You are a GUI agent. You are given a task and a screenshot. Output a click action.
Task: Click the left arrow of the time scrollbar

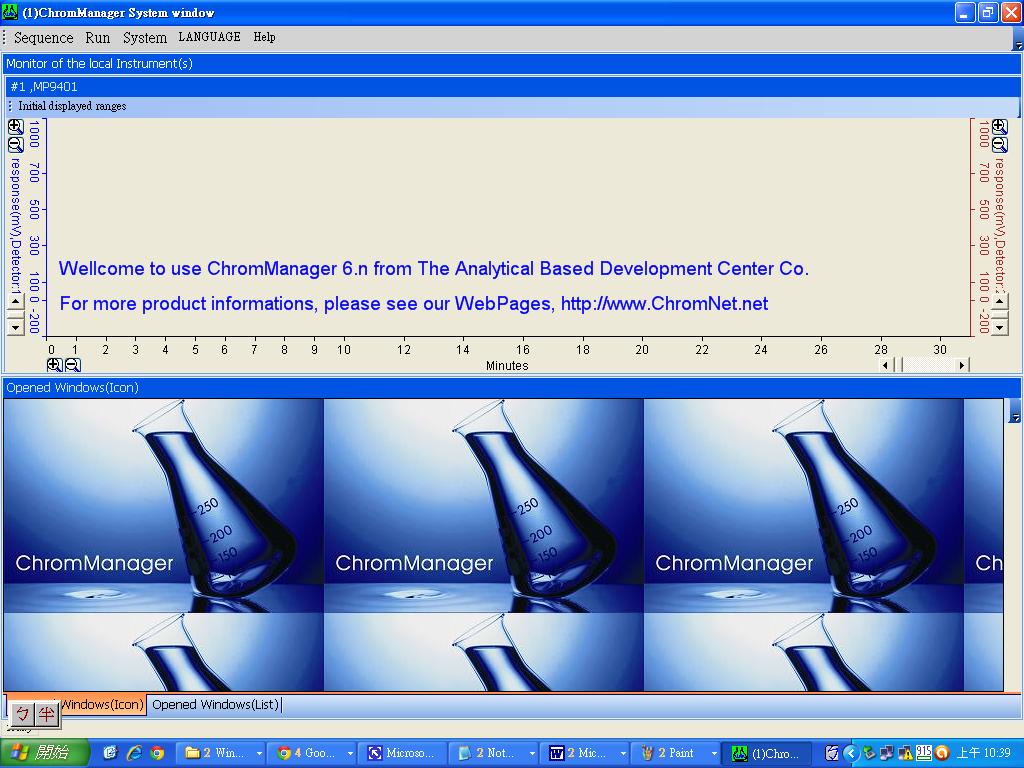click(885, 365)
